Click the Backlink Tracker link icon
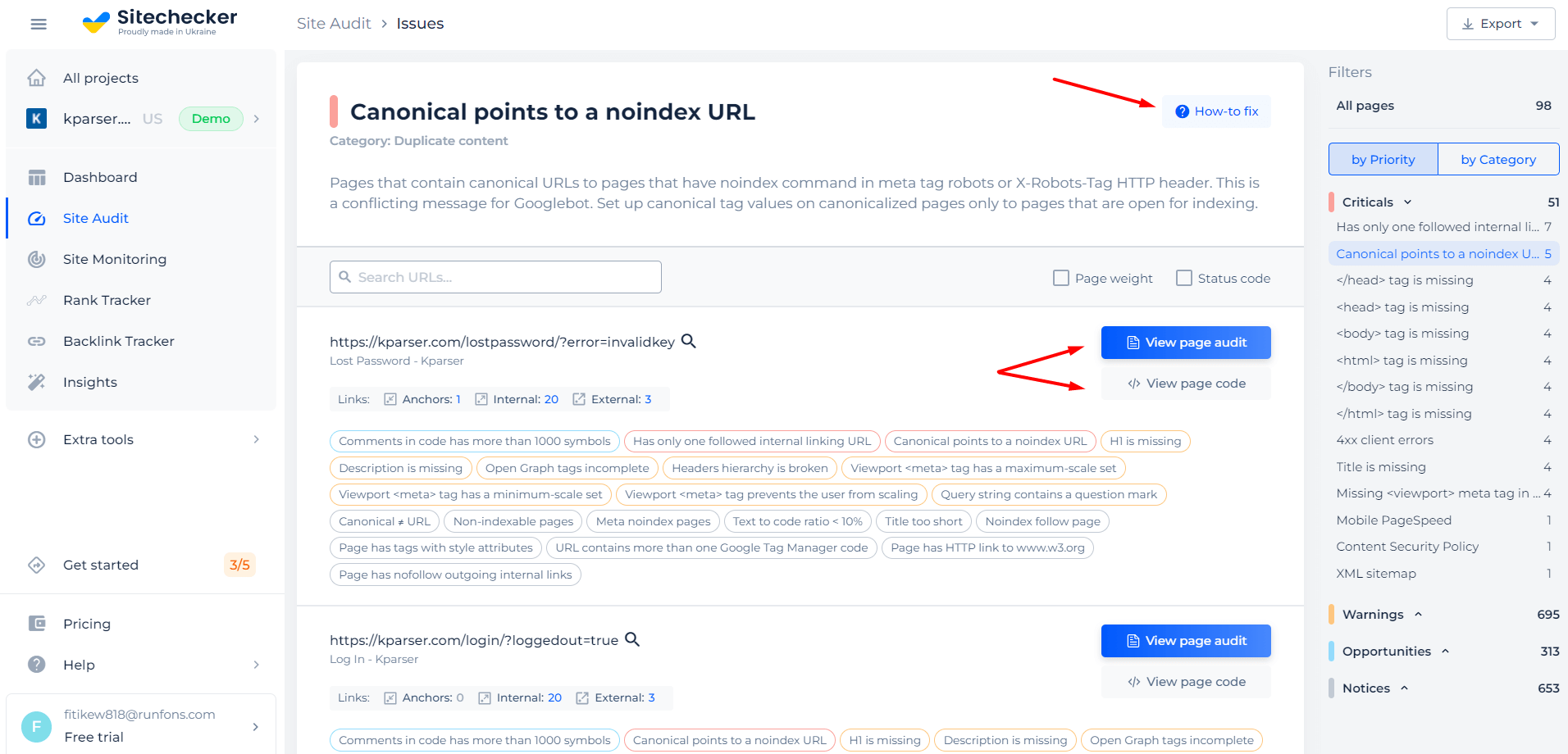 (x=37, y=341)
